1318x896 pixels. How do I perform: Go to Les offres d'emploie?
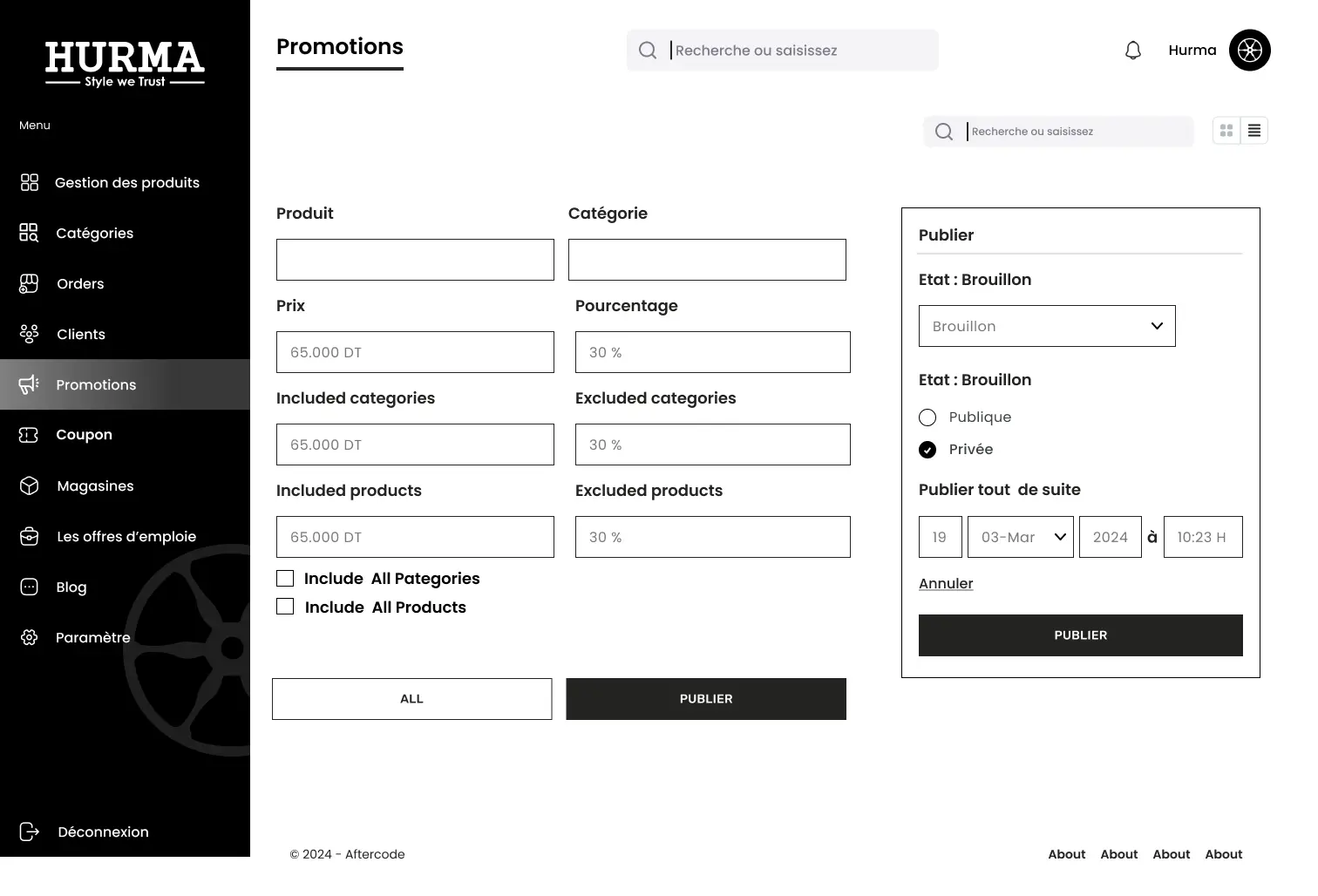coord(126,536)
